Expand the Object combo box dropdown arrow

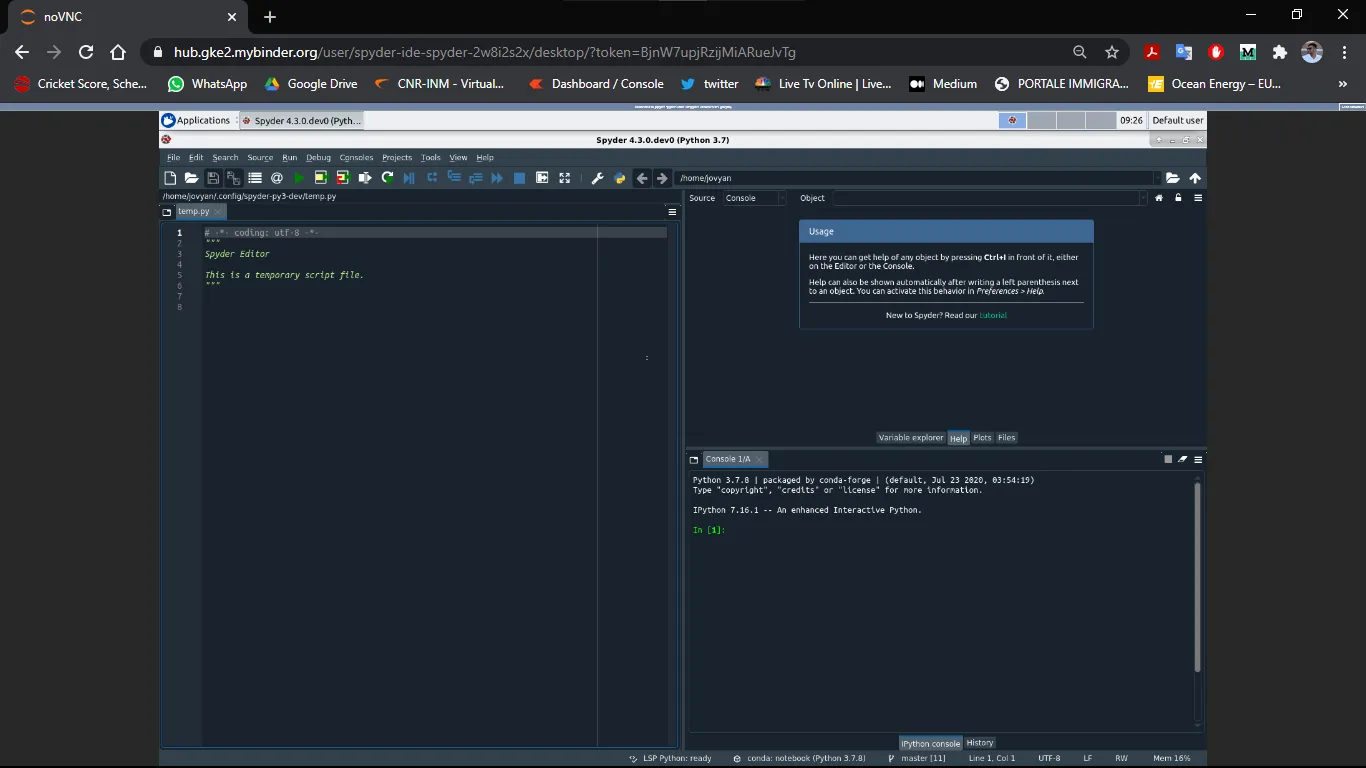pos(1143,198)
